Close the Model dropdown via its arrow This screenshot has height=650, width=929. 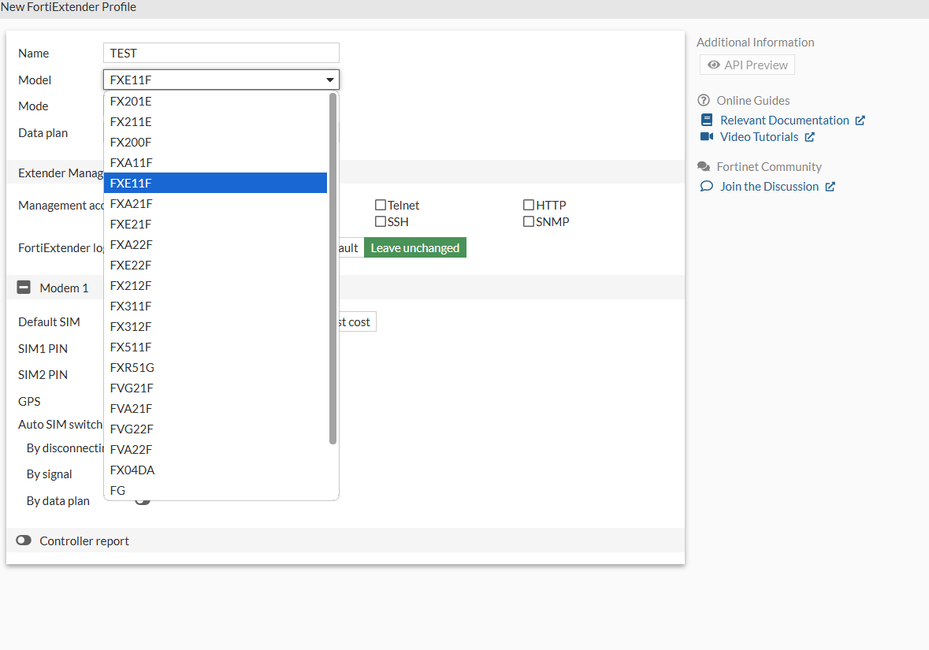pyautogui.click(x=330, y=80)
